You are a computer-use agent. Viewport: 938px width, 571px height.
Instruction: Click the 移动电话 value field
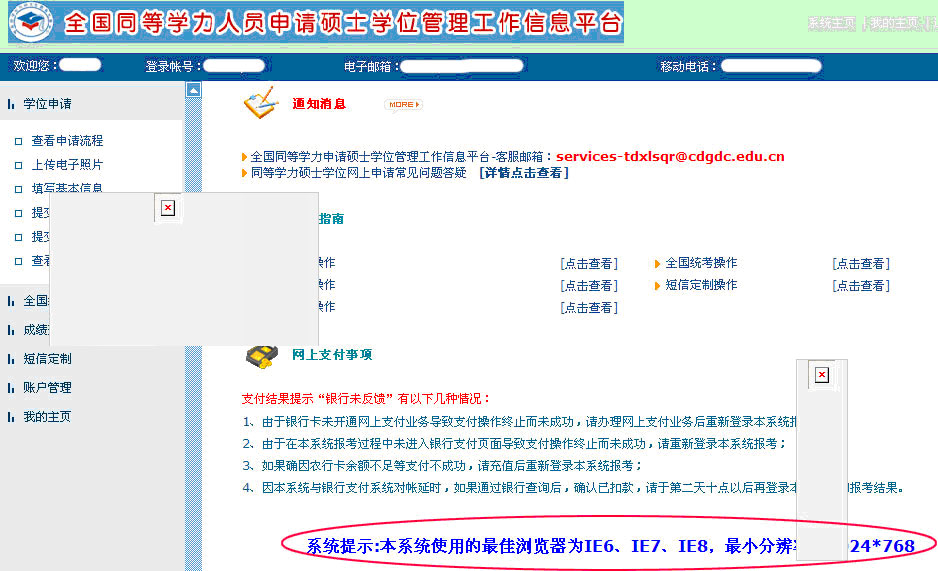[771, 66]
